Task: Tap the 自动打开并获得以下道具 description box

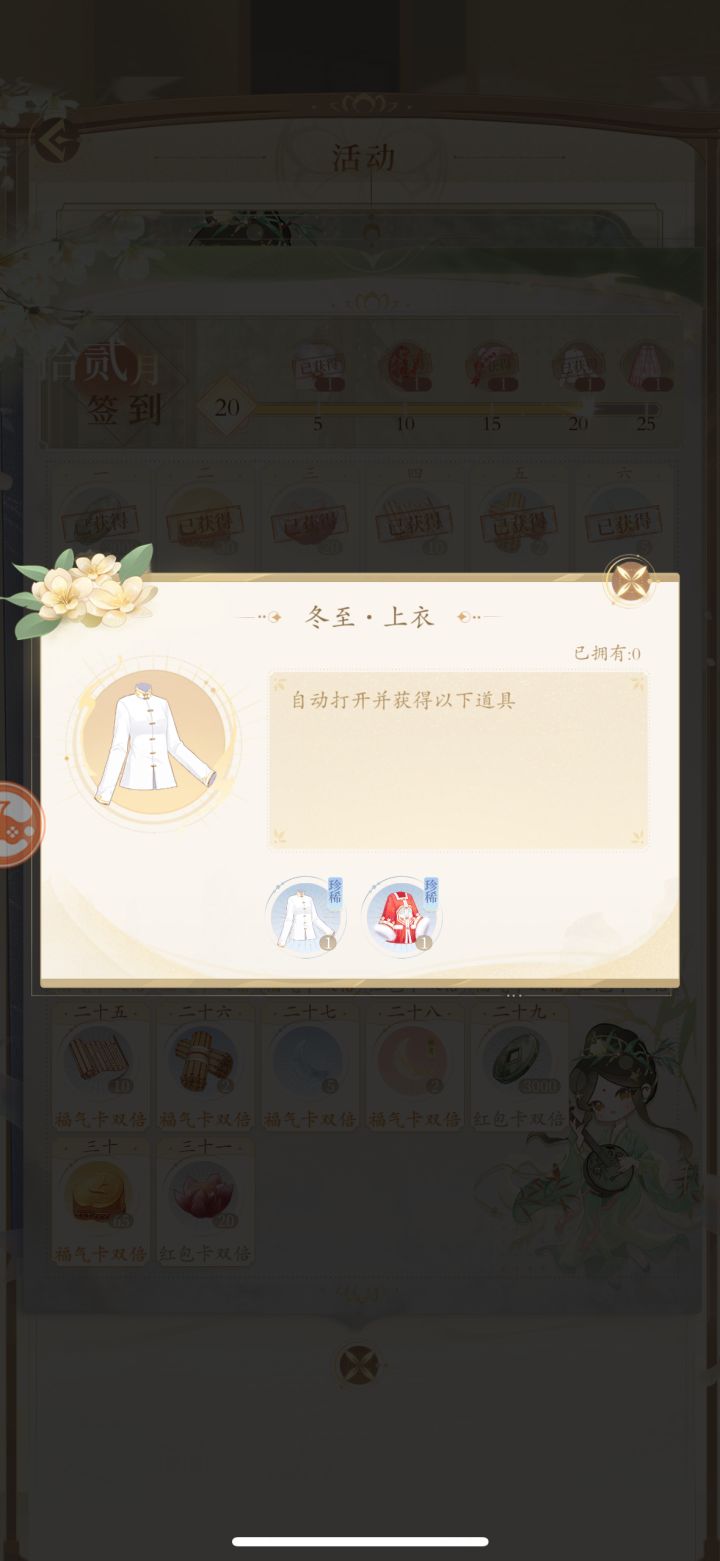Action: tap(458, 760)
